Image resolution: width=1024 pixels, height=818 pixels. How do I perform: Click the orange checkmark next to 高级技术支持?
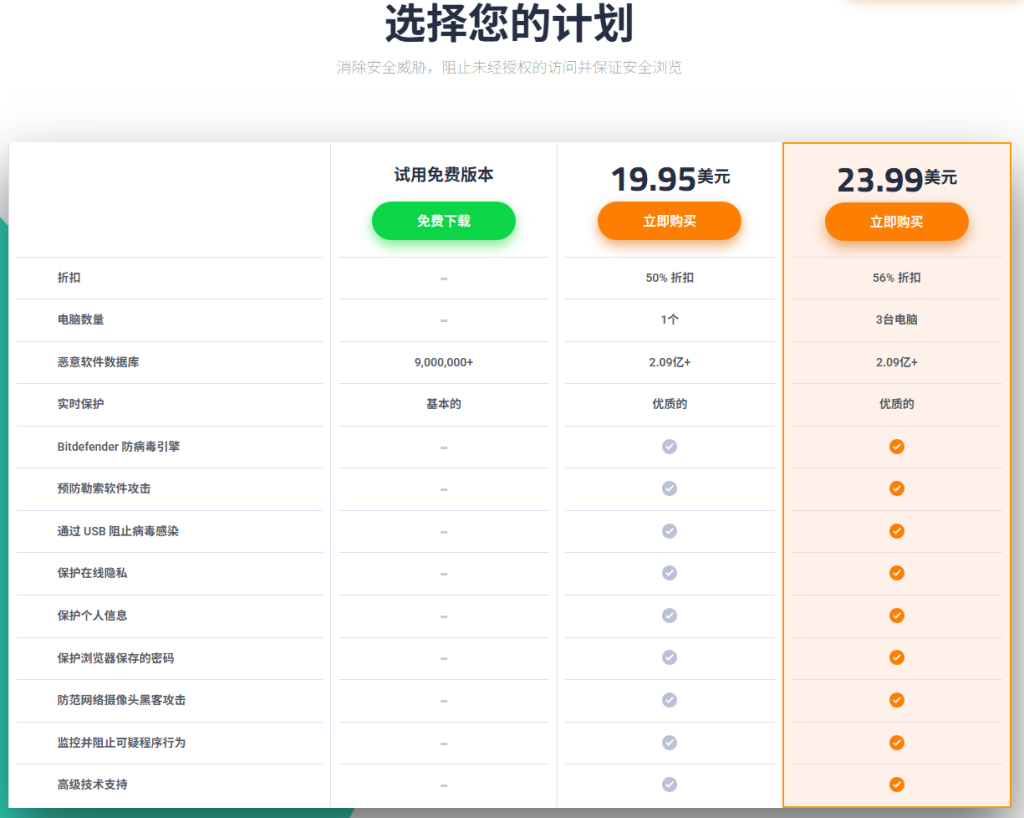click(x=896, y=785)
